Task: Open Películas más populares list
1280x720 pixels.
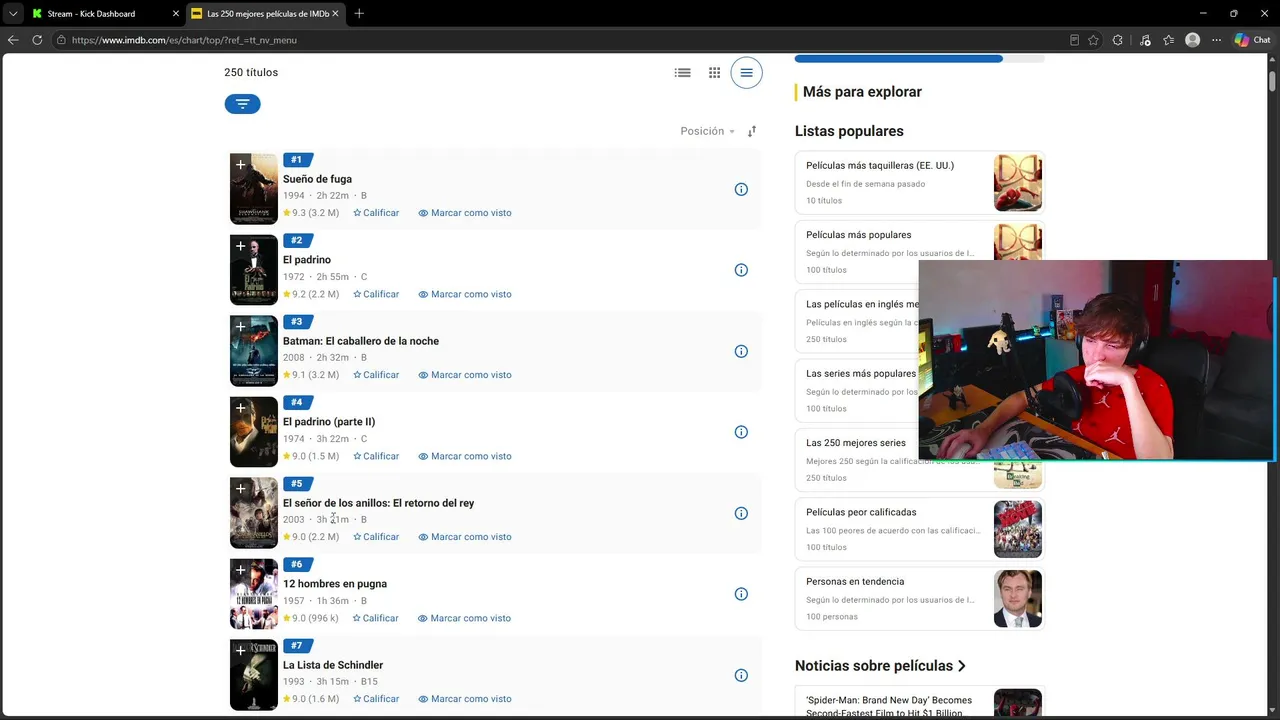Action: [919, 252]
